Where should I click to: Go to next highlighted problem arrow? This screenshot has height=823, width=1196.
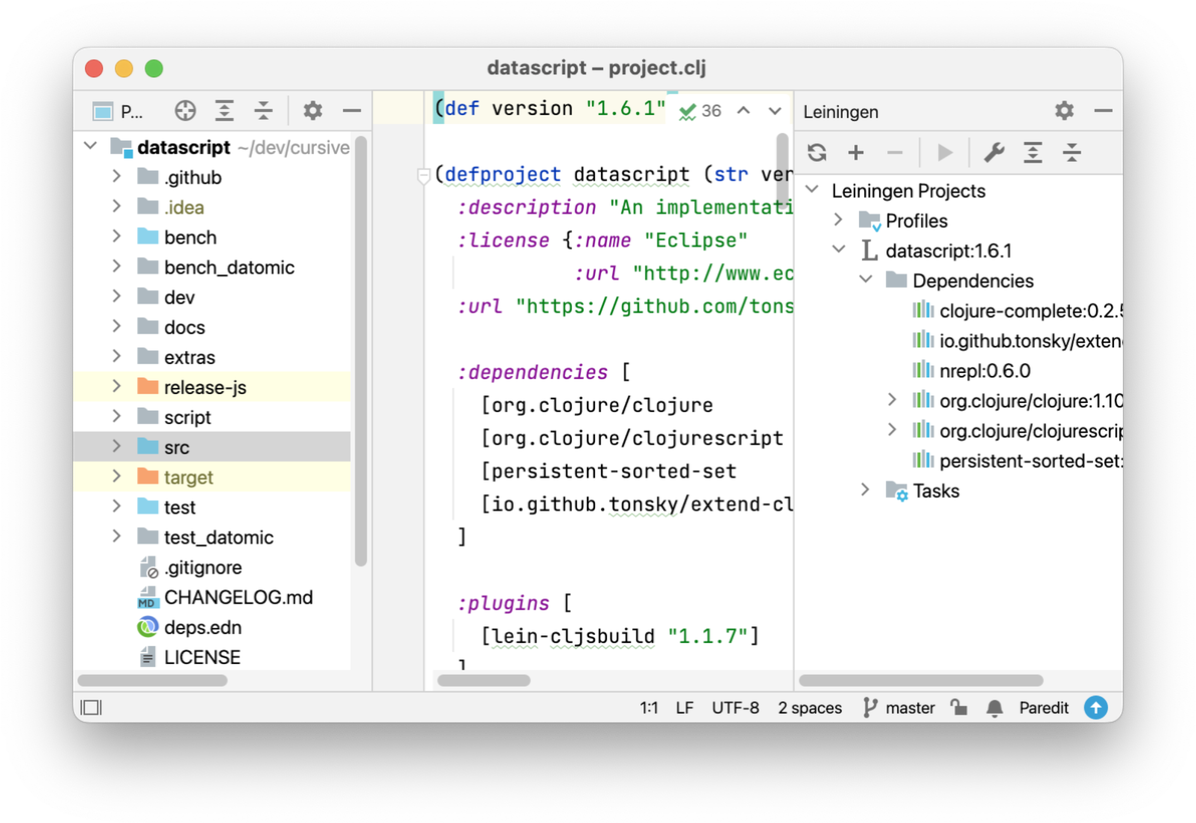pyautogui.click(x=775, y=111)
